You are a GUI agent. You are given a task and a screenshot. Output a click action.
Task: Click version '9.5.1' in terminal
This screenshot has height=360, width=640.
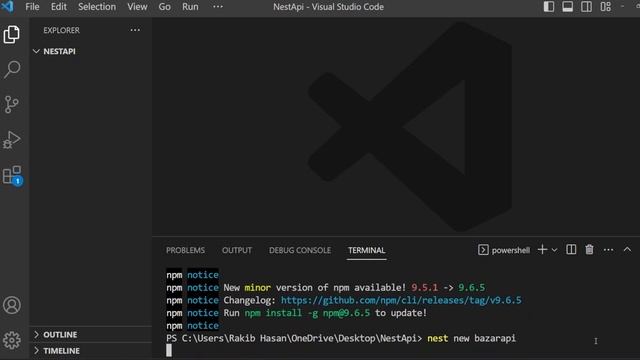pyautogui.click(x=424, y=287)
